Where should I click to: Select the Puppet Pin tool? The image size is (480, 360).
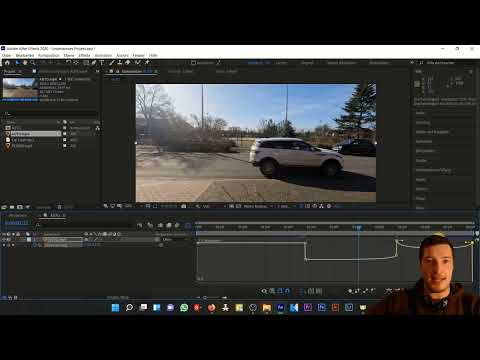(147, 63)
